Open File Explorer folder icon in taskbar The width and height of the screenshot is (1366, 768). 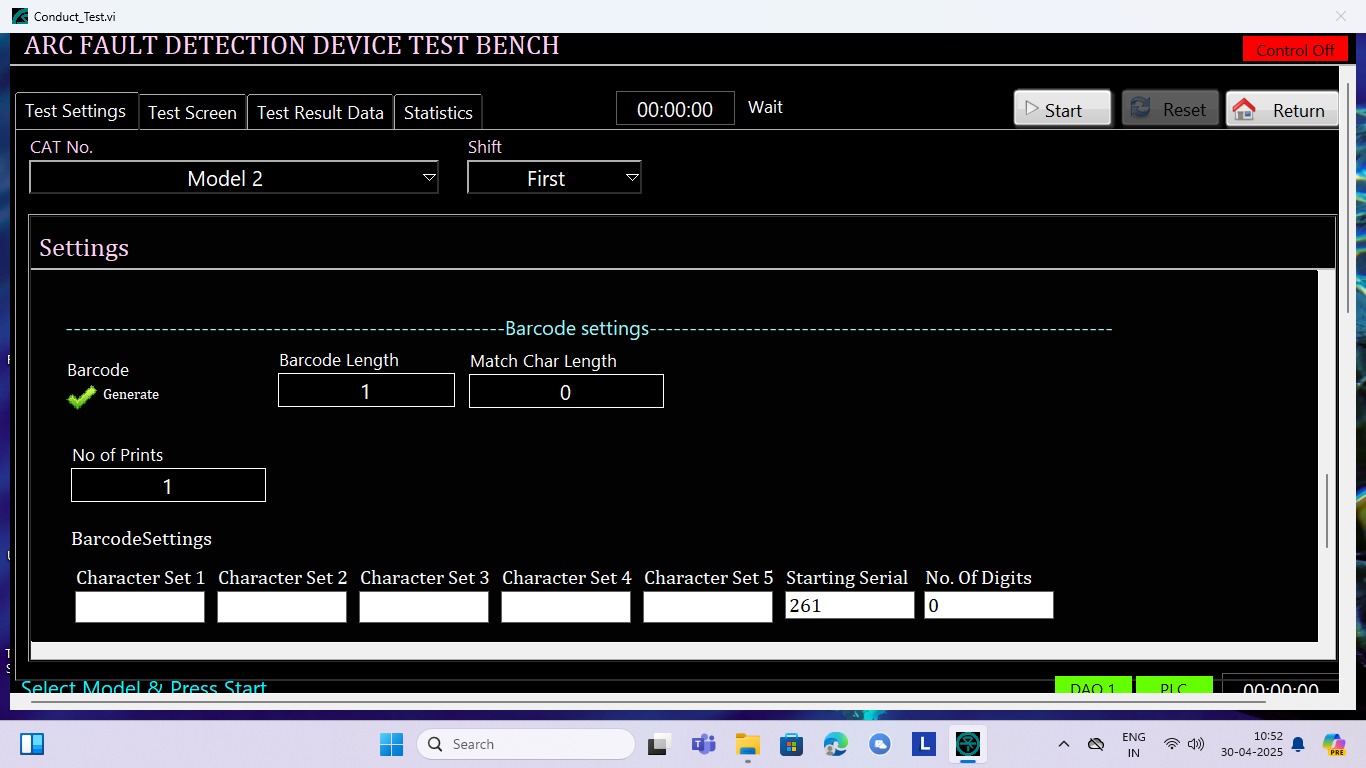coord(748,744)
